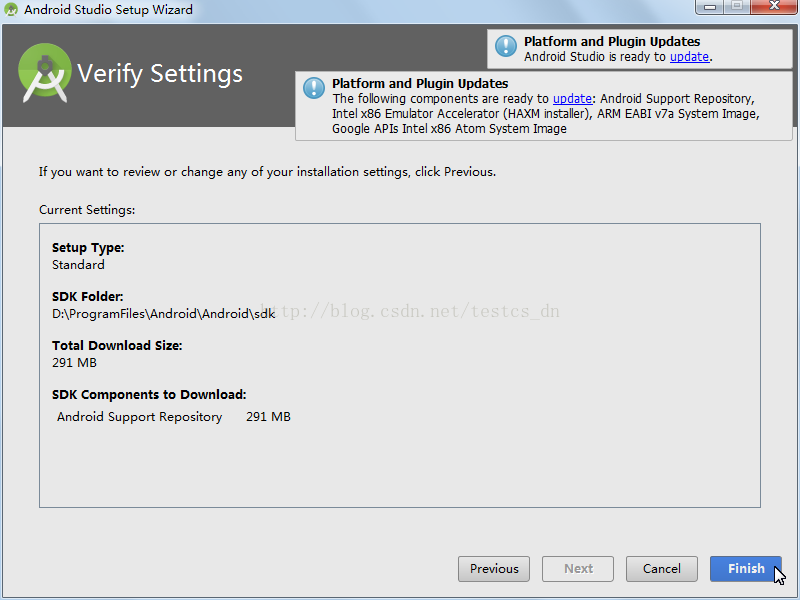Select the SDK path D:\ProgramFiles\Android\Android\sdk
This screenshot has width=800, height=600.
click(x=163, y=314)
